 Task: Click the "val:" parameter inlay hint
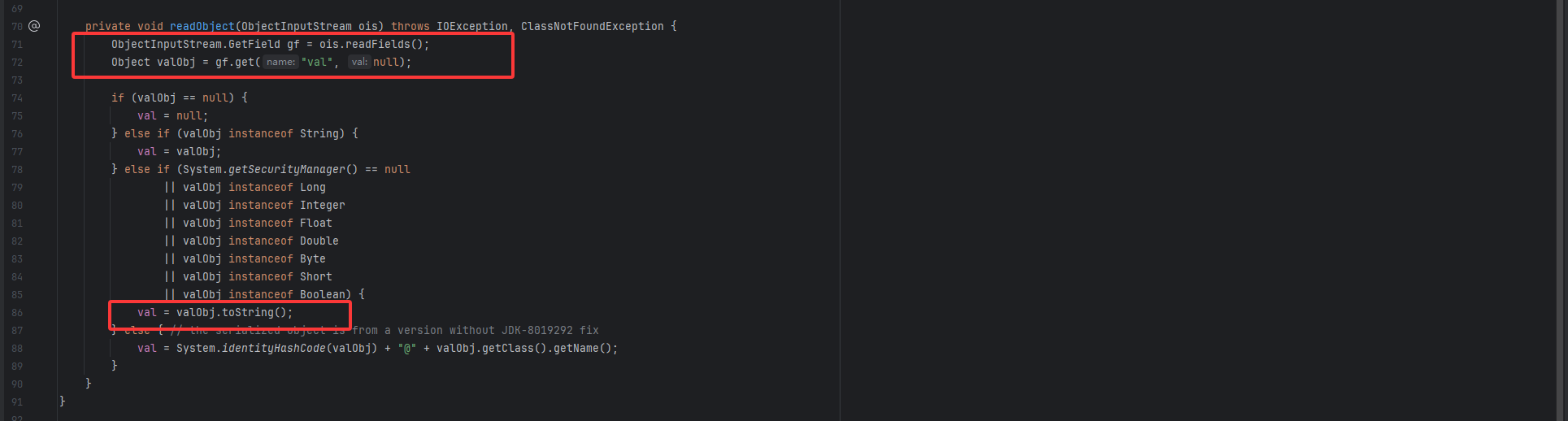pos(359,62)
